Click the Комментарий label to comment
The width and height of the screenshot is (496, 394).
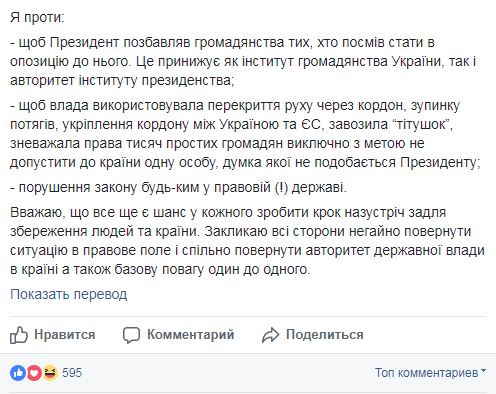(191, 335)
